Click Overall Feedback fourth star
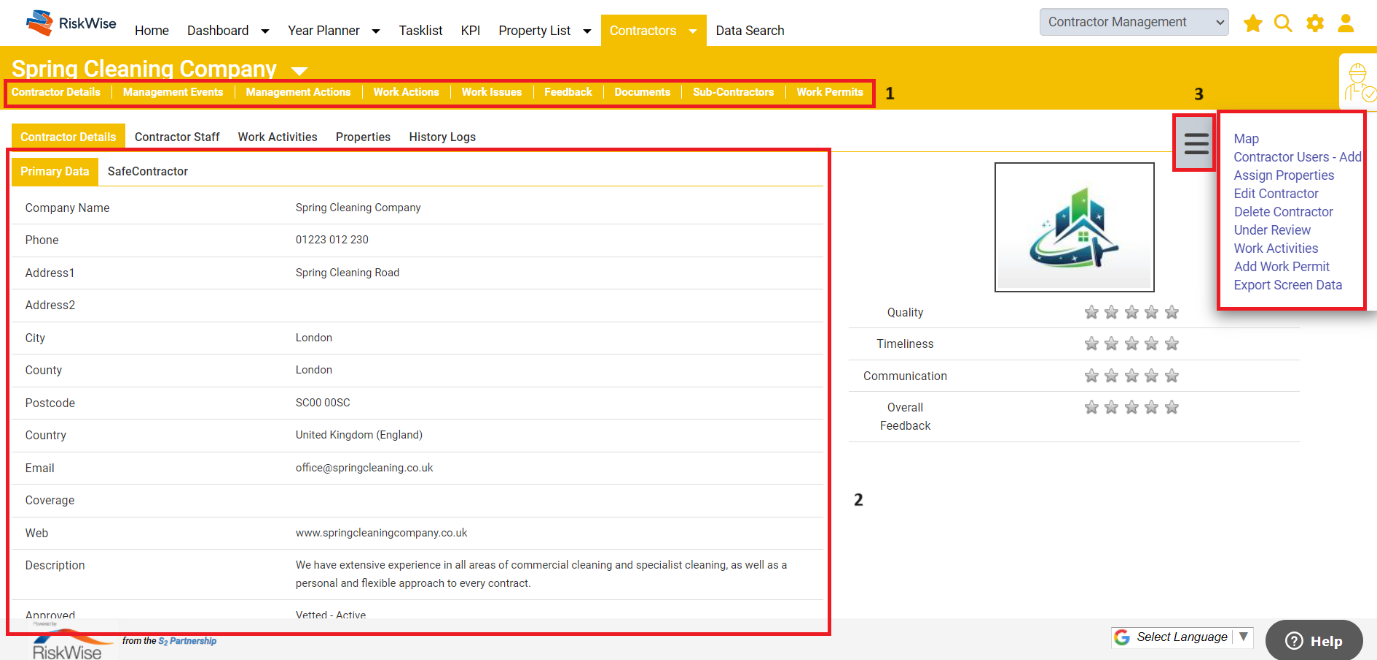1377x660 pixels. 1152,407
